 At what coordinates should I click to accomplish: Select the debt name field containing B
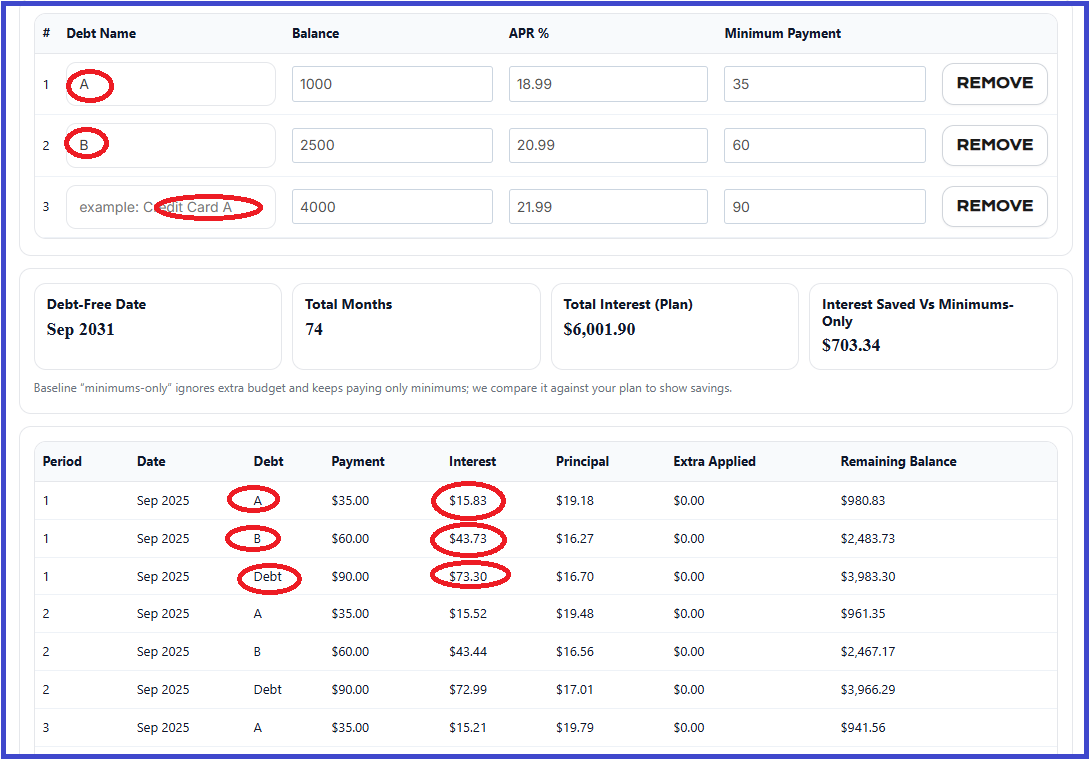(x=170, y=145)
